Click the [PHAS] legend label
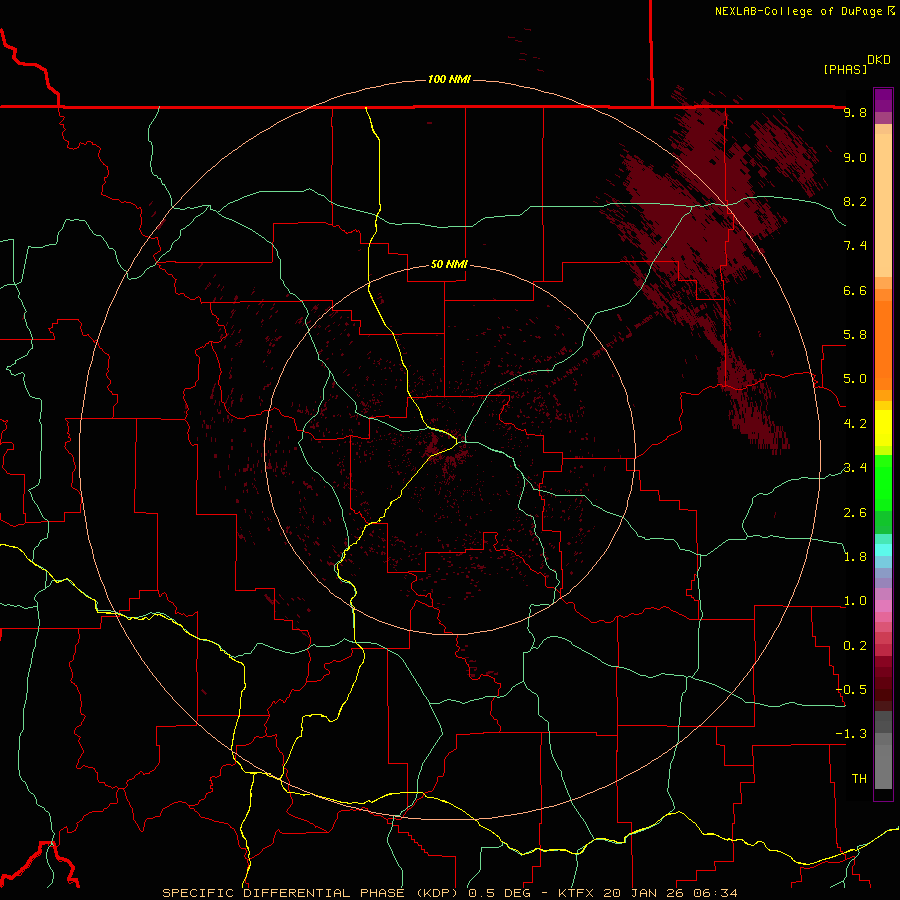 point(845,69)
